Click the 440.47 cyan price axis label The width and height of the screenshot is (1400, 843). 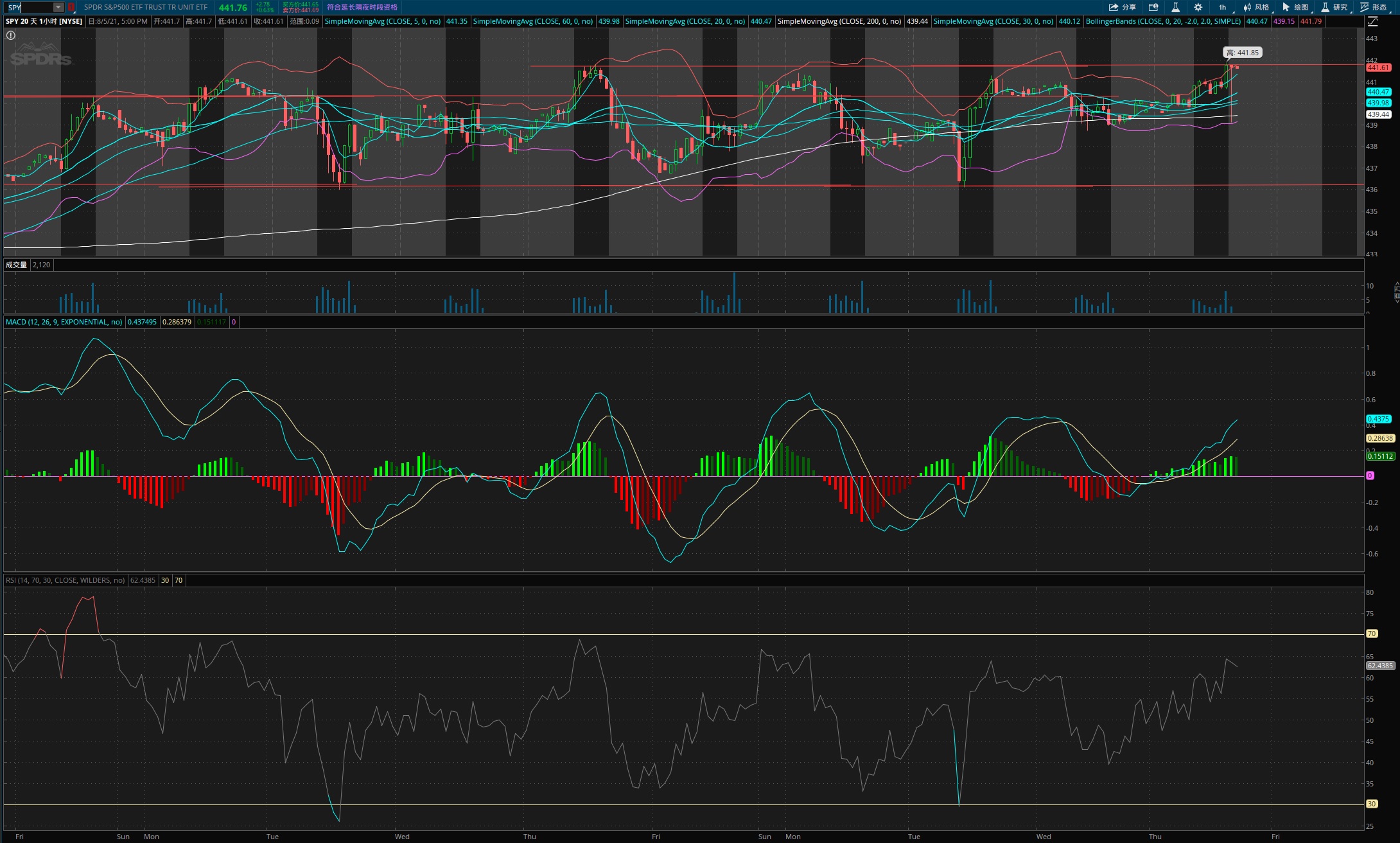1378,92
